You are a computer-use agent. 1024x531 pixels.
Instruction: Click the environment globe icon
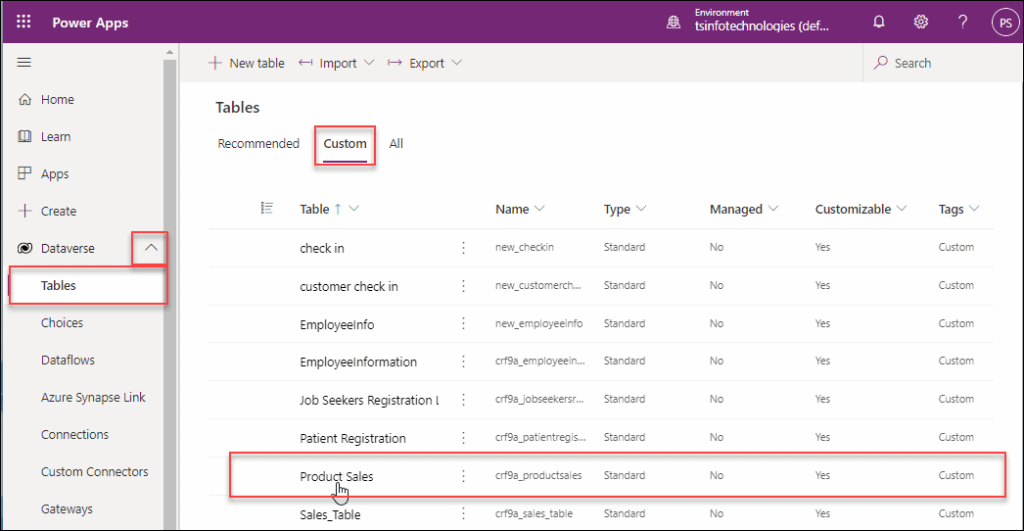pyautogui.click(x=673, y=23)
